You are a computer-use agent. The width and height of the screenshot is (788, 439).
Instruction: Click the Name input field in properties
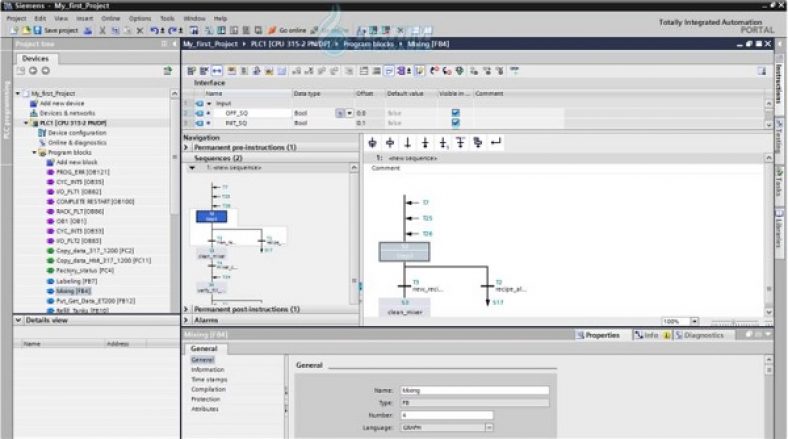point(474,390)
